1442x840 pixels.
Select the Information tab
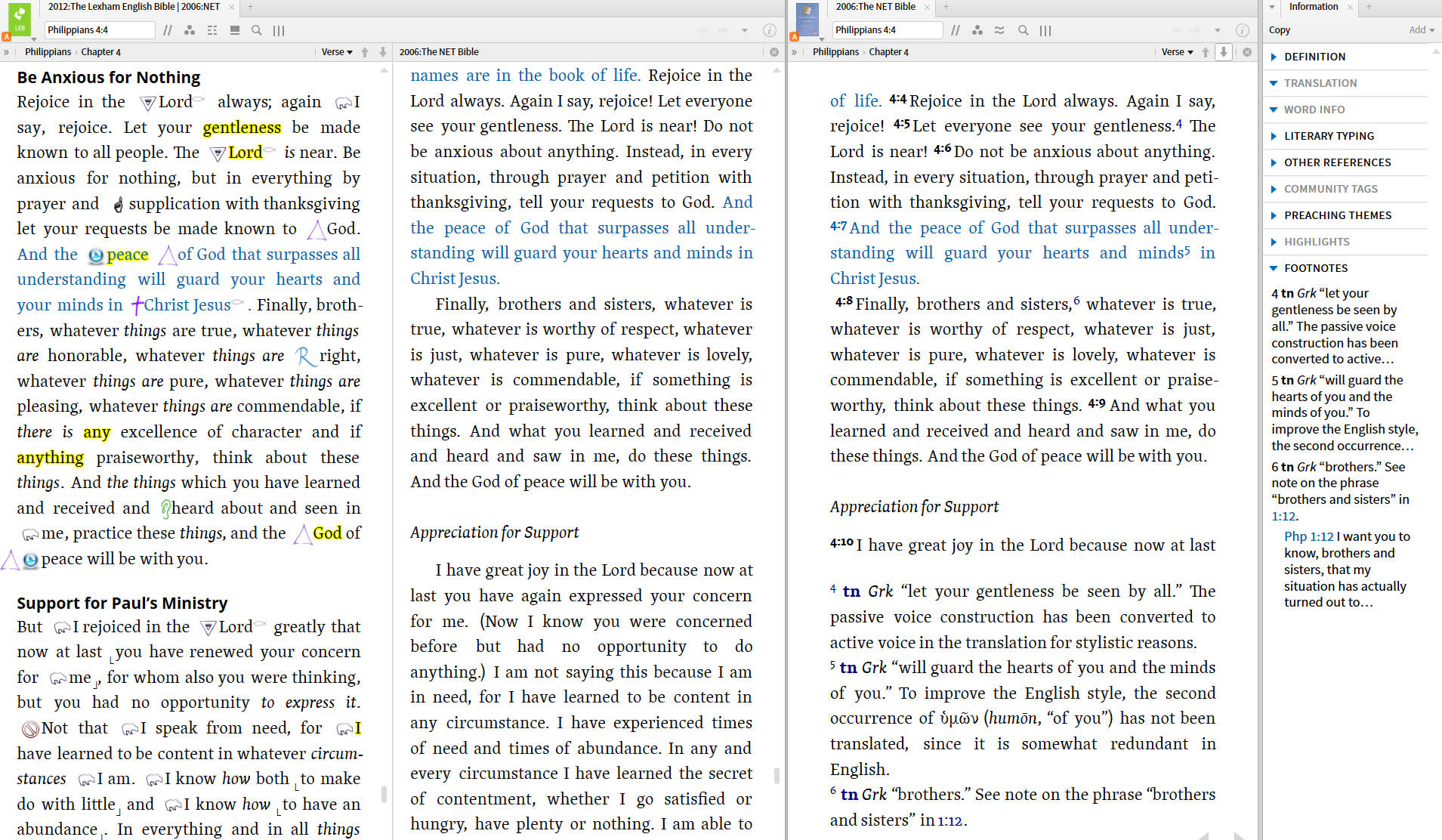(x=1314, y=7)
